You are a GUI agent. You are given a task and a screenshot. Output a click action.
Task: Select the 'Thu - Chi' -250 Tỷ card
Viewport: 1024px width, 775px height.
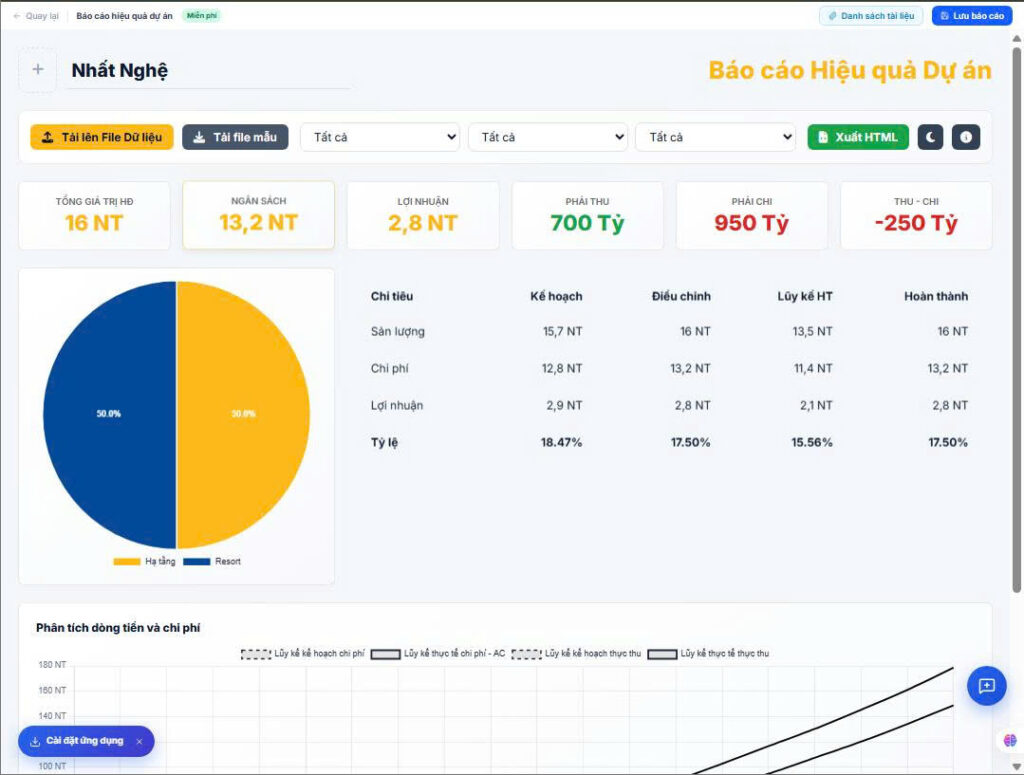tap(916, 215)
